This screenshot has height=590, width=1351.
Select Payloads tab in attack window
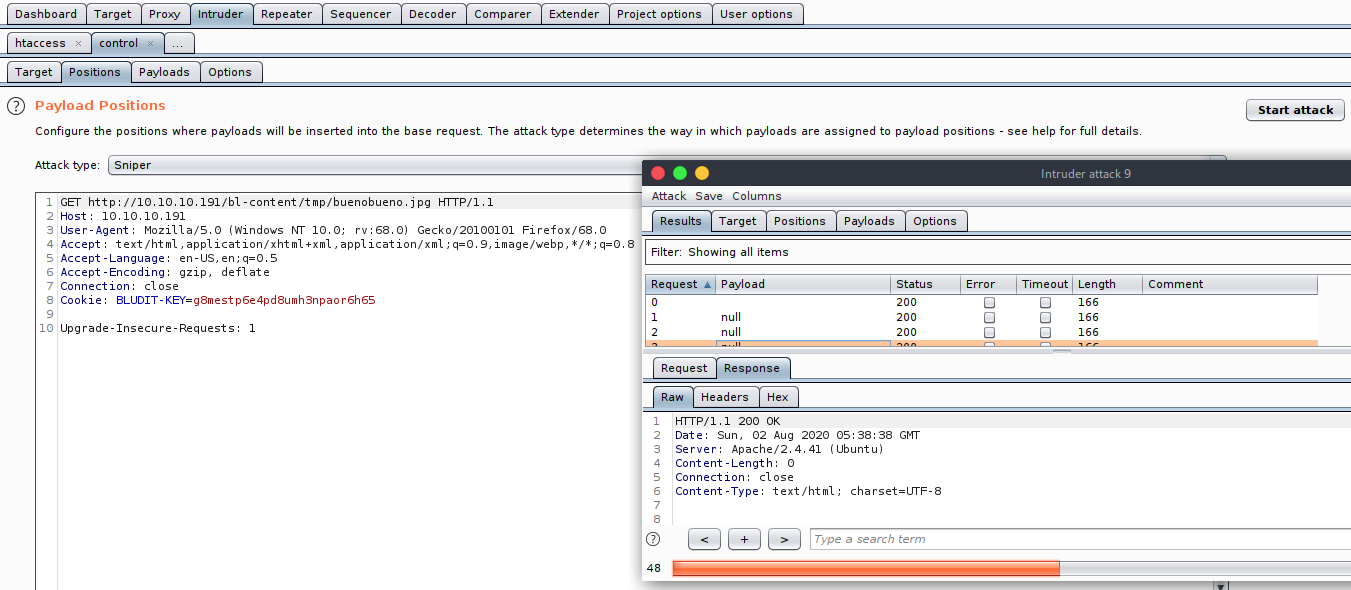click(x=869, y=221)
